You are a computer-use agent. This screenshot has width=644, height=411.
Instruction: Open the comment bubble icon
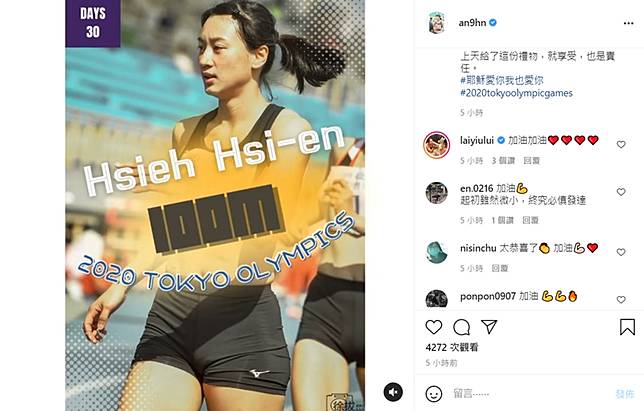461,327
